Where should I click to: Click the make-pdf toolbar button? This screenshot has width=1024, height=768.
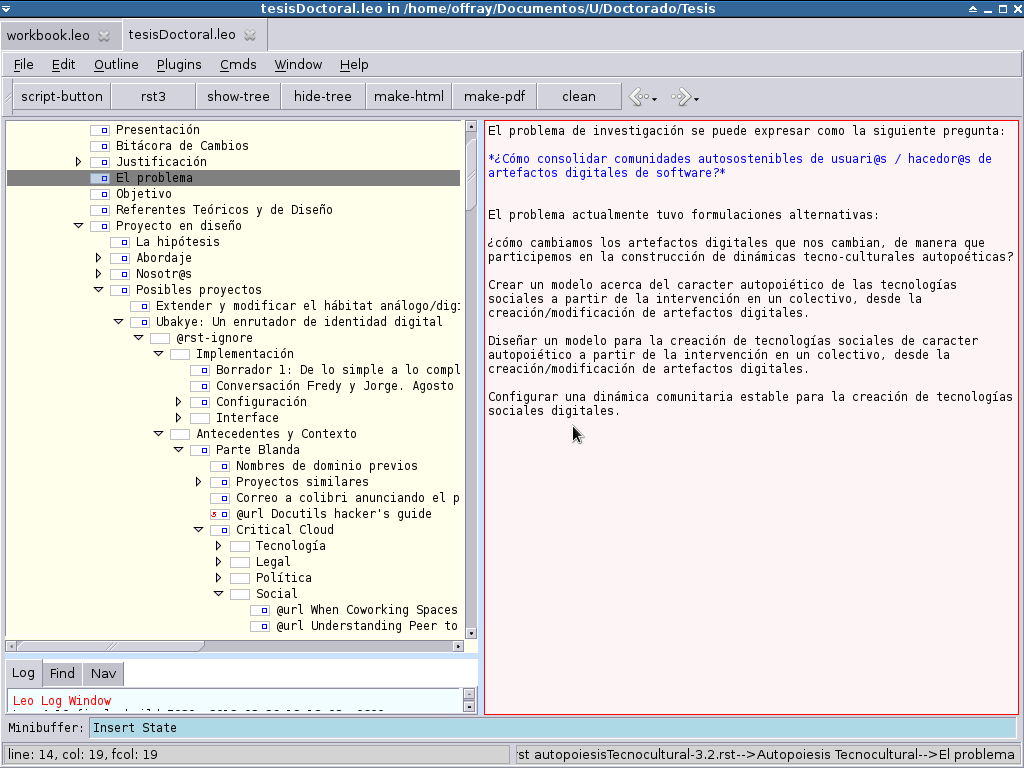coord(494,97)
